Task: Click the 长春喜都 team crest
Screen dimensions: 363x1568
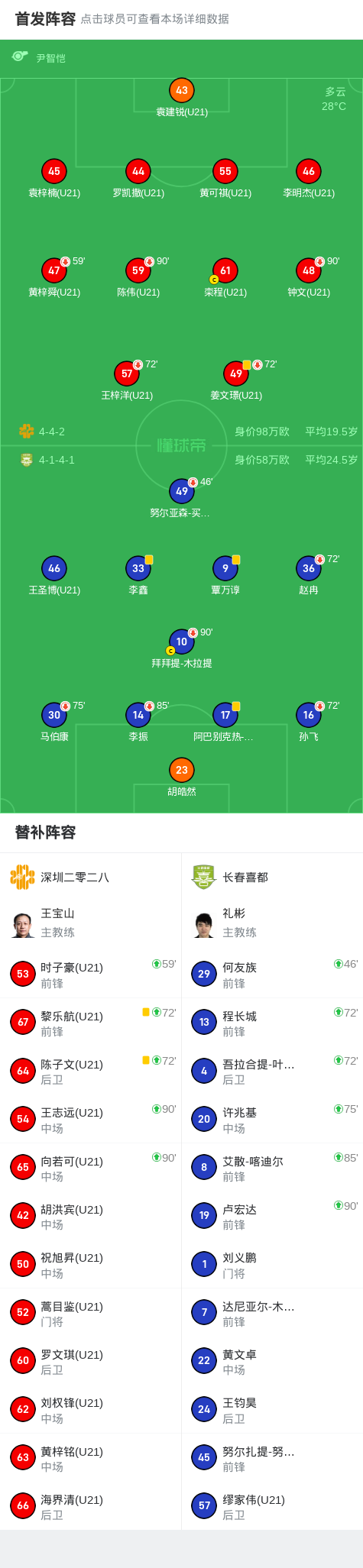Action: [204, 877]
